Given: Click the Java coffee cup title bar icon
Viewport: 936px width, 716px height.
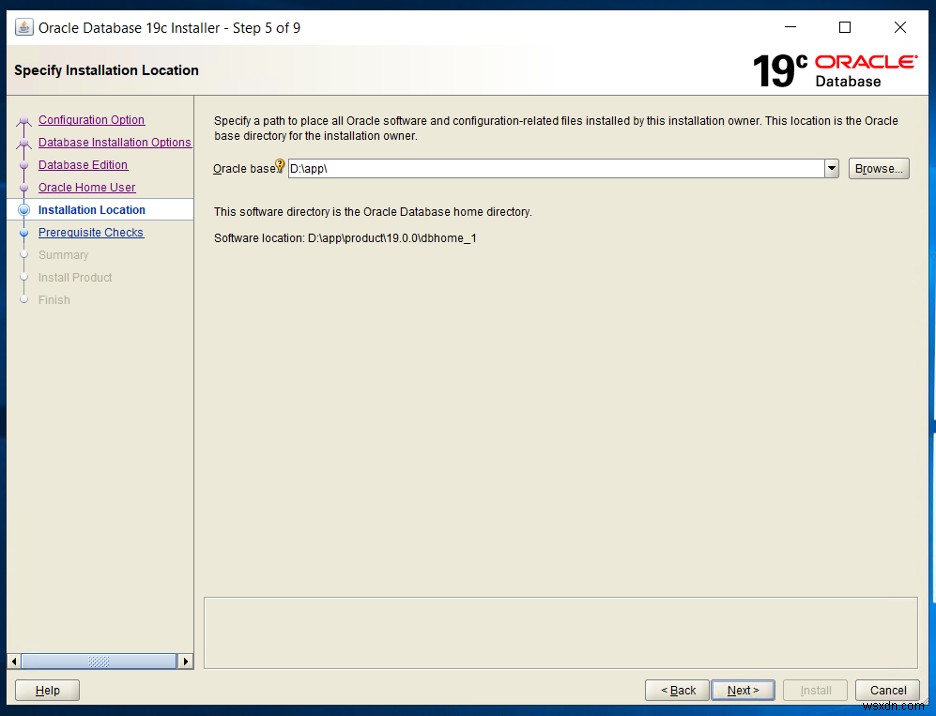Looking at the screenshot, I should [22, 27].
